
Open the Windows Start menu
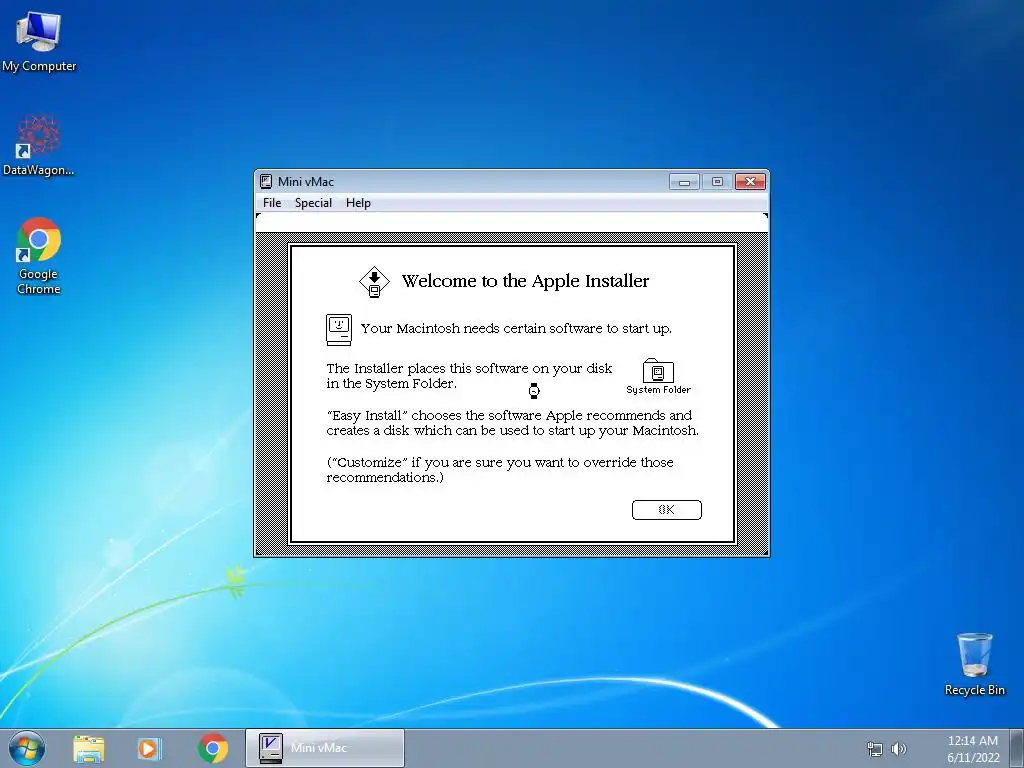click(x=26, y=748)
